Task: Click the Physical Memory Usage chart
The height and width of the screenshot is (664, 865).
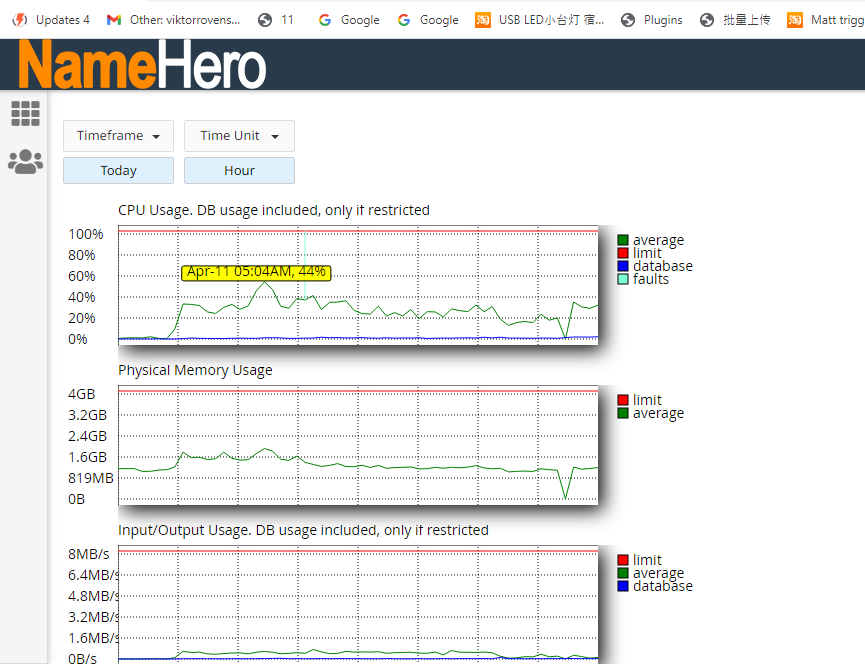Action: click(357, 443)
